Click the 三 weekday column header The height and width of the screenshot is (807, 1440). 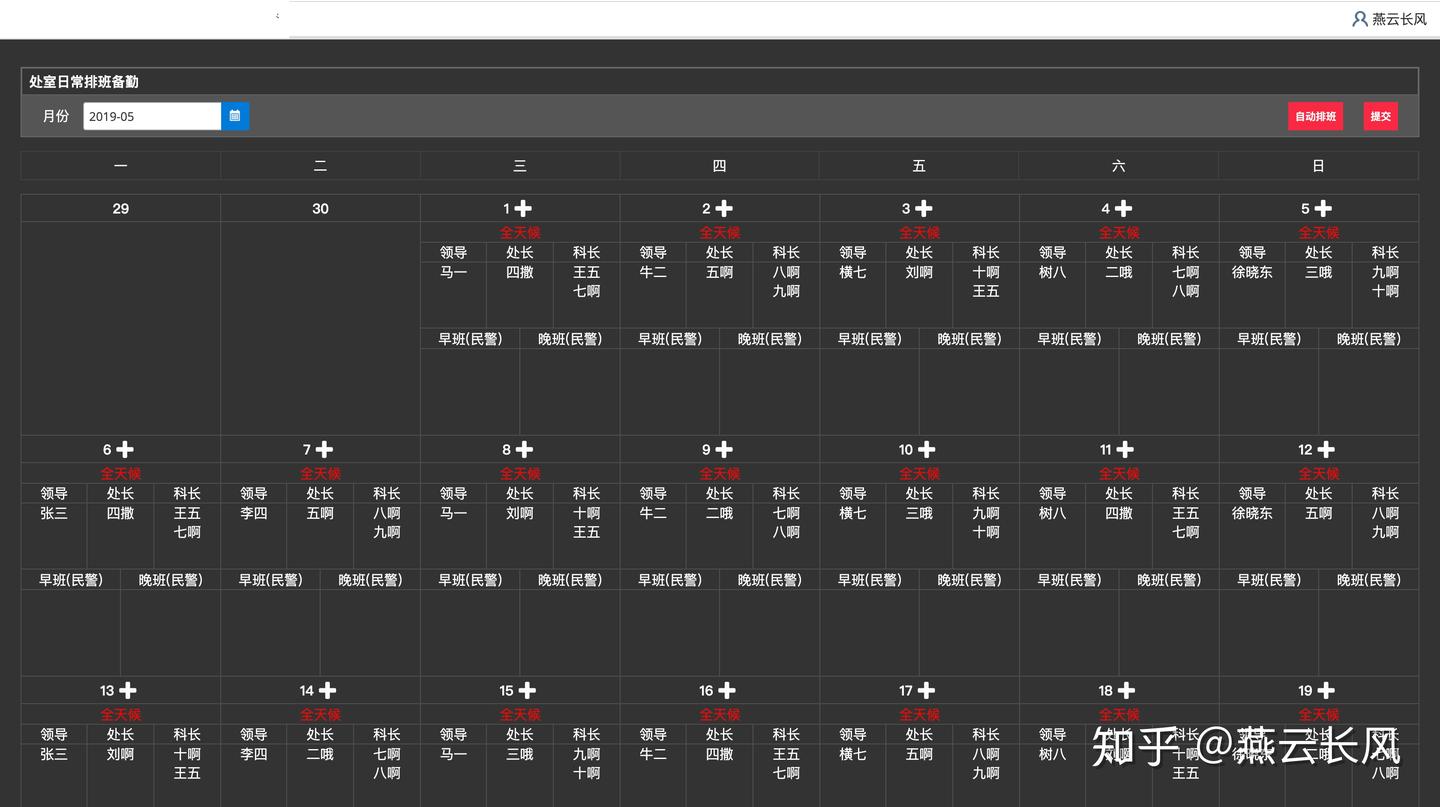pos(520,166)
